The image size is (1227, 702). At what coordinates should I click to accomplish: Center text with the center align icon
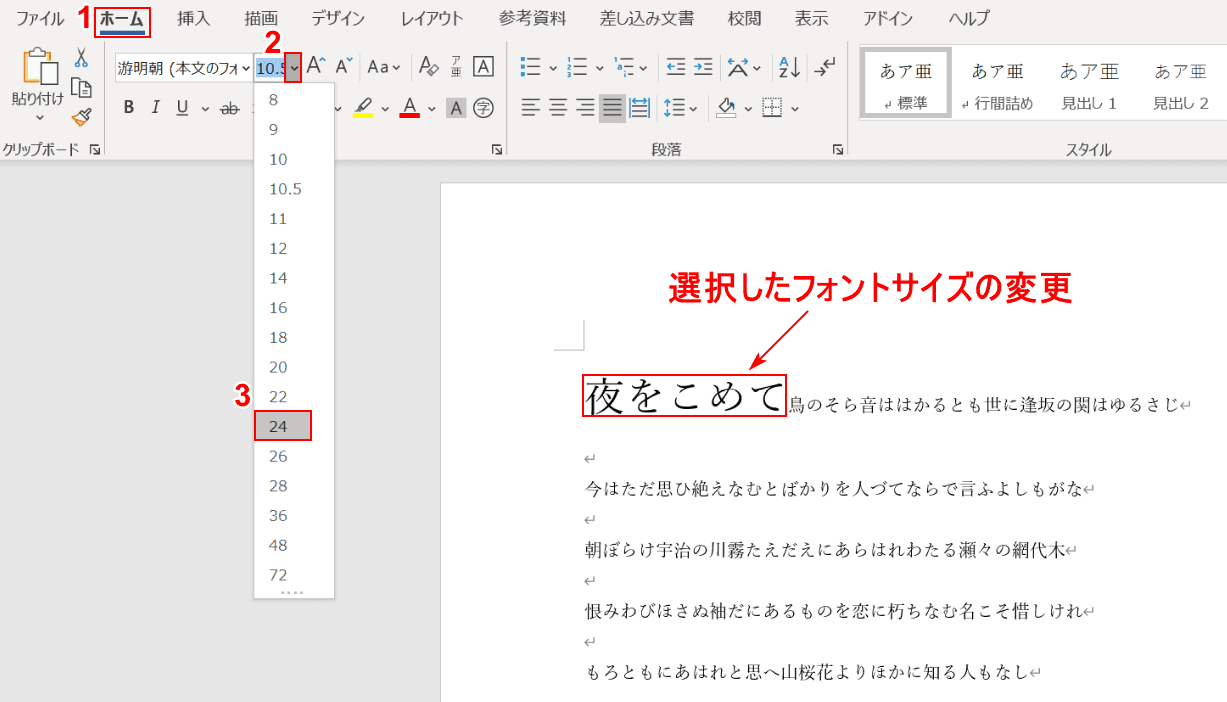pyautogui.click(x=558, y=108)
